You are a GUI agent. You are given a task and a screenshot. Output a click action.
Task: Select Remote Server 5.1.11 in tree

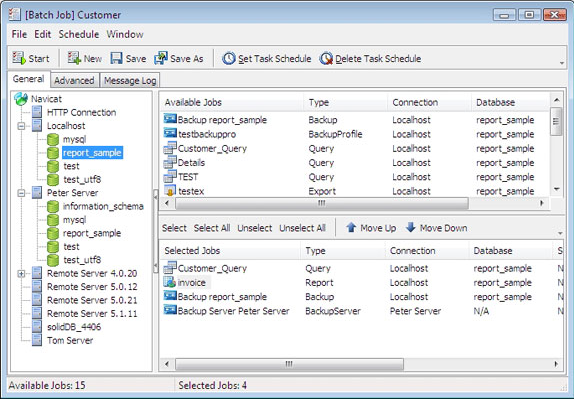92,313
